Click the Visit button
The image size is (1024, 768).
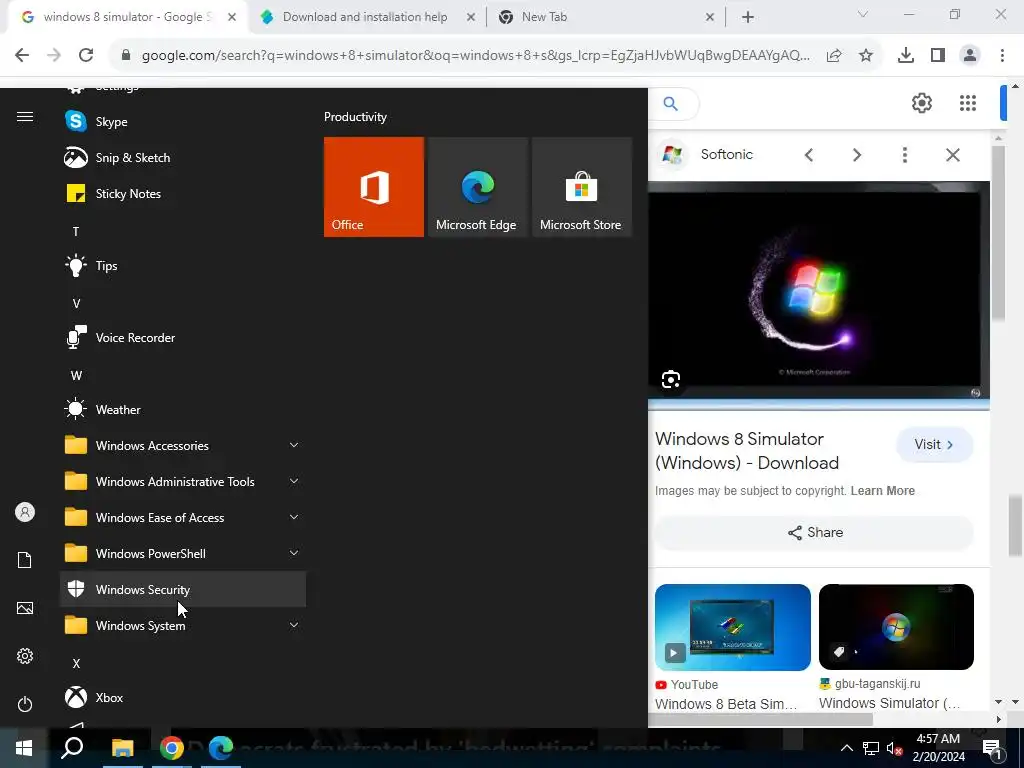tap(935, 445)
